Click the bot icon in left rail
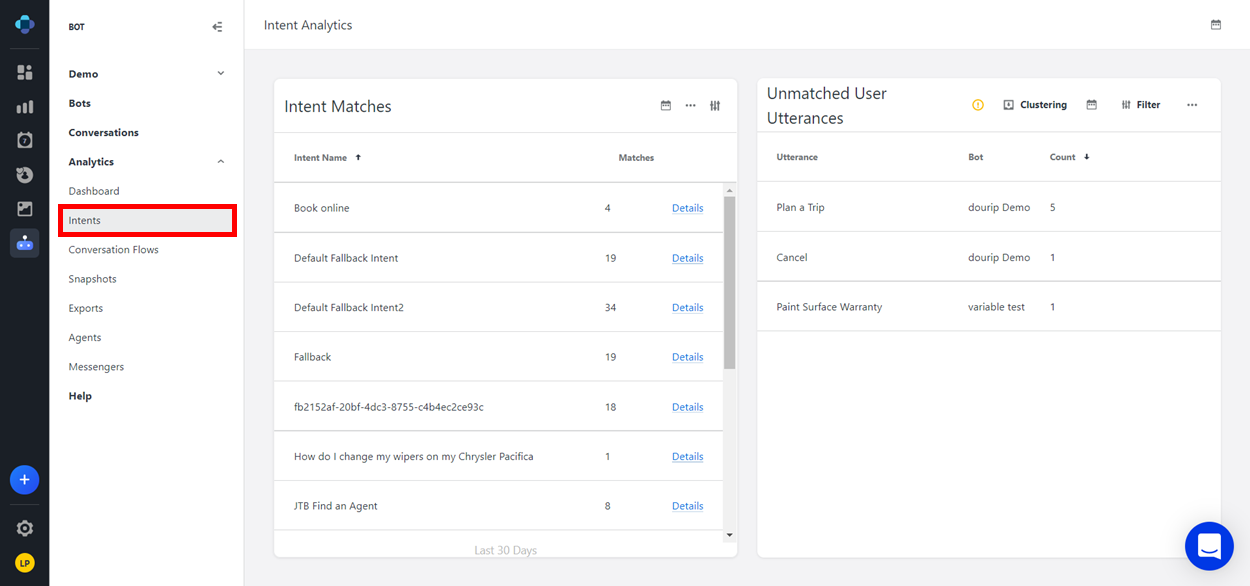The height and width of the screenshot is (586, 1250). click(x=25, y=243)
